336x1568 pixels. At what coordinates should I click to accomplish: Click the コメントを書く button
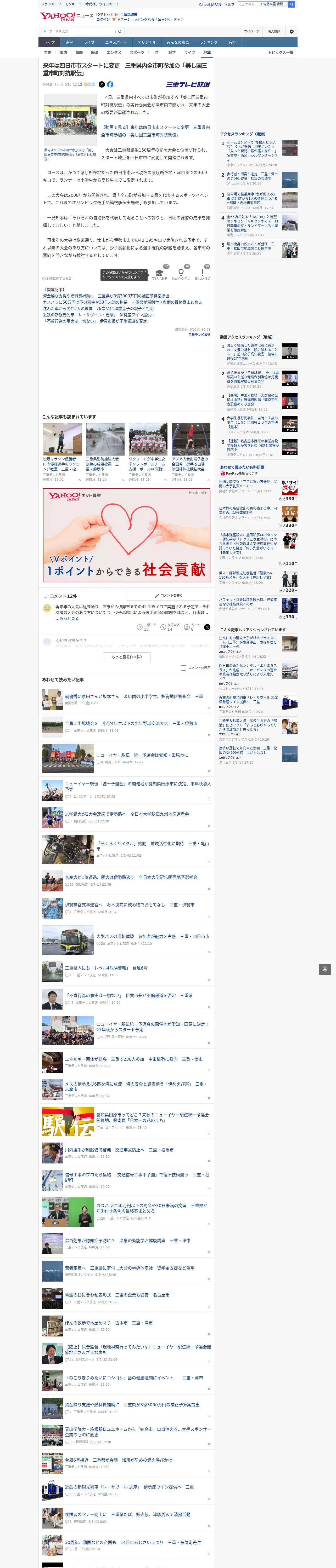click(x=168, y=595)
